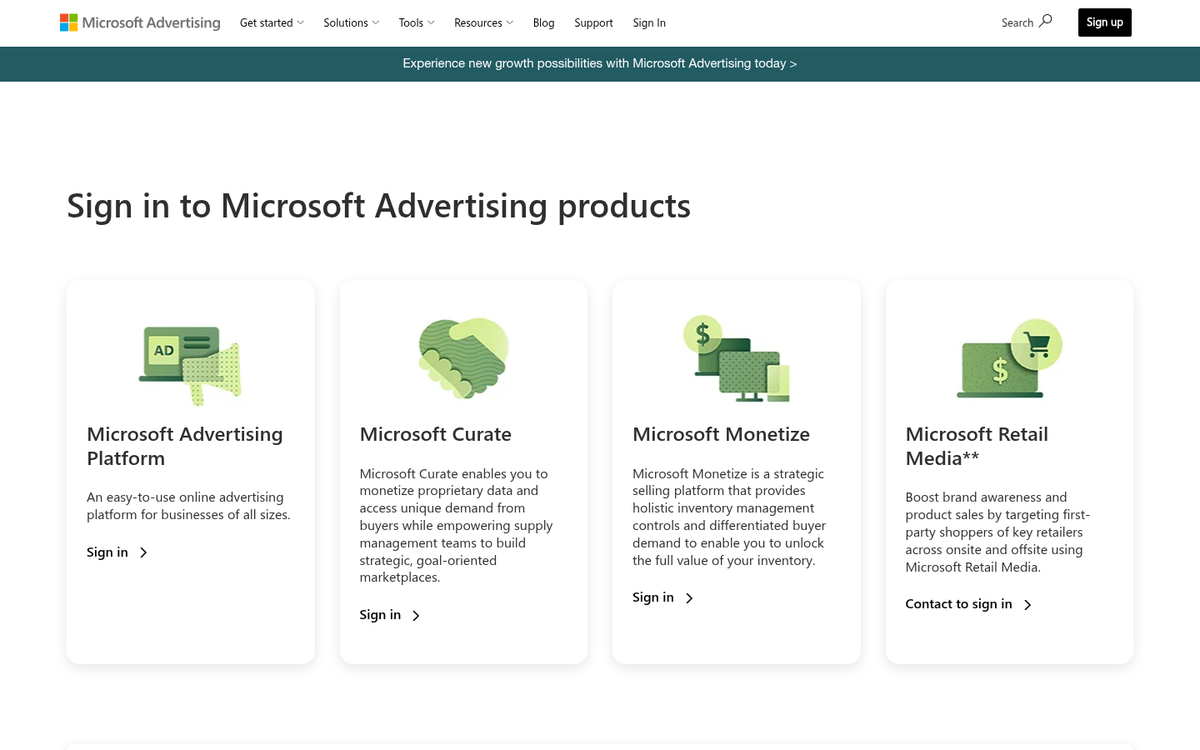Click Sign In in the top navigation
The width and height of the screenshot is (1200, 750).
648,22
